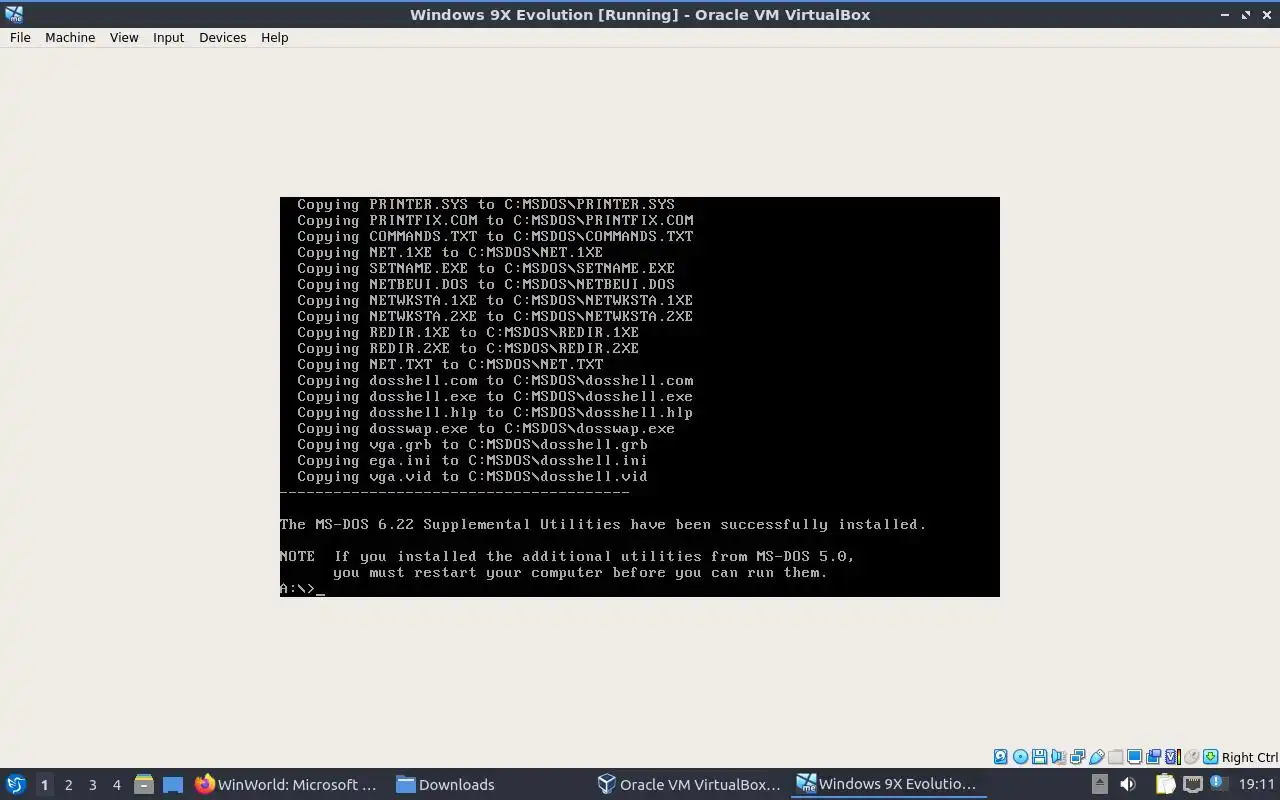Click the hard disk activity status icon

click(x=1001, y=757)
